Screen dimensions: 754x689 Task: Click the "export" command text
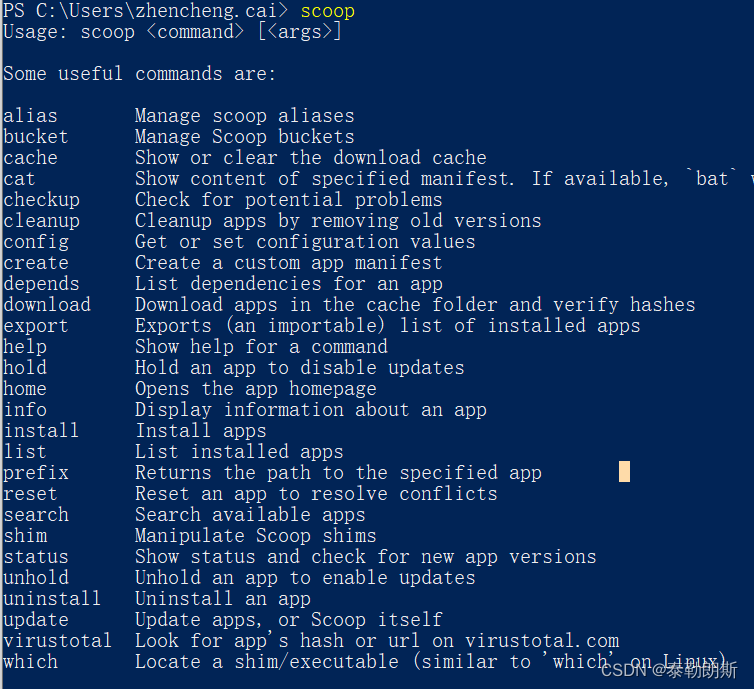[x=36, y=326]
